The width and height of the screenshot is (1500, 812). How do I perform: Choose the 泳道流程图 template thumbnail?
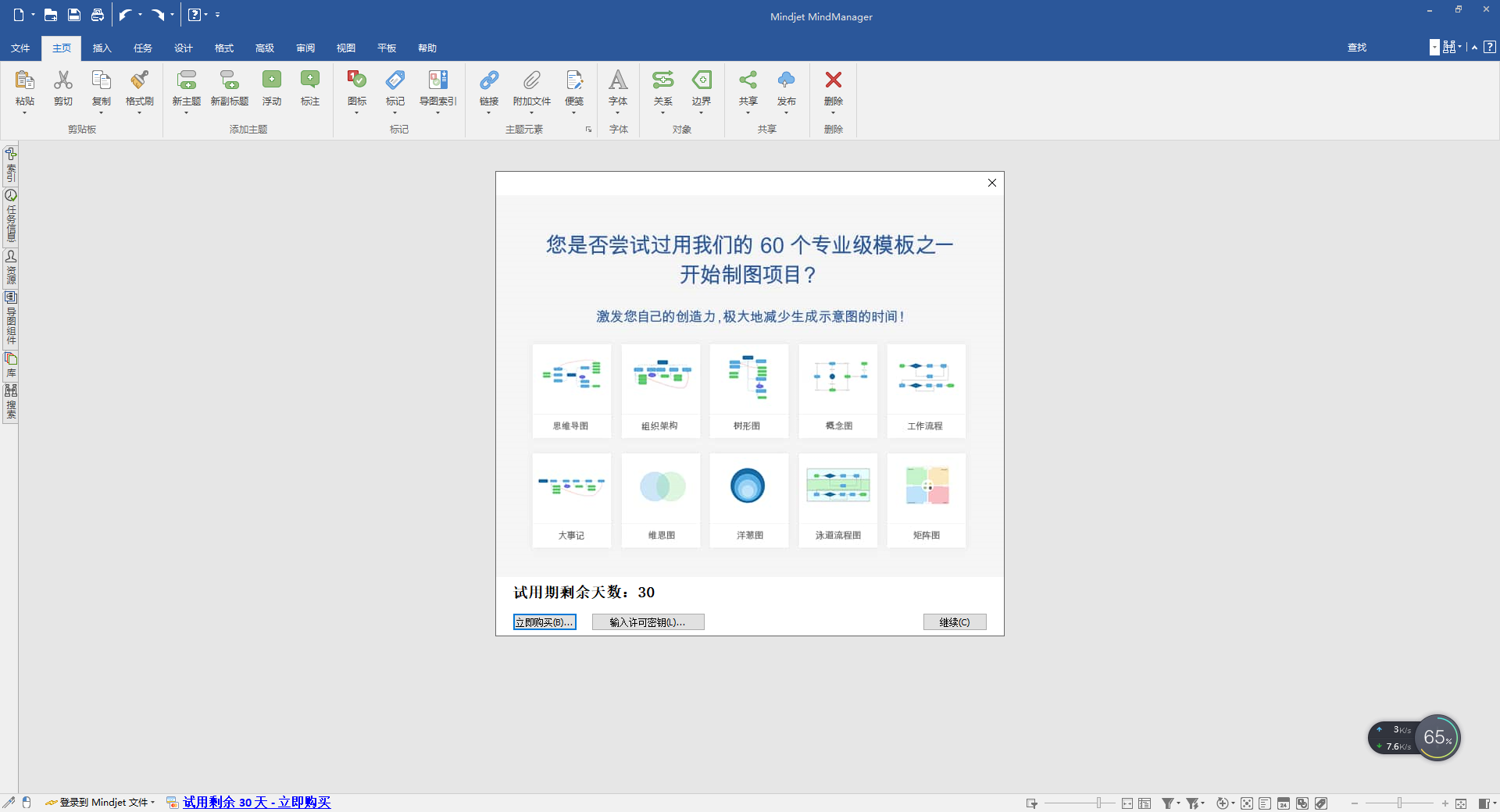pyautogui.click(x=838, y=500)
